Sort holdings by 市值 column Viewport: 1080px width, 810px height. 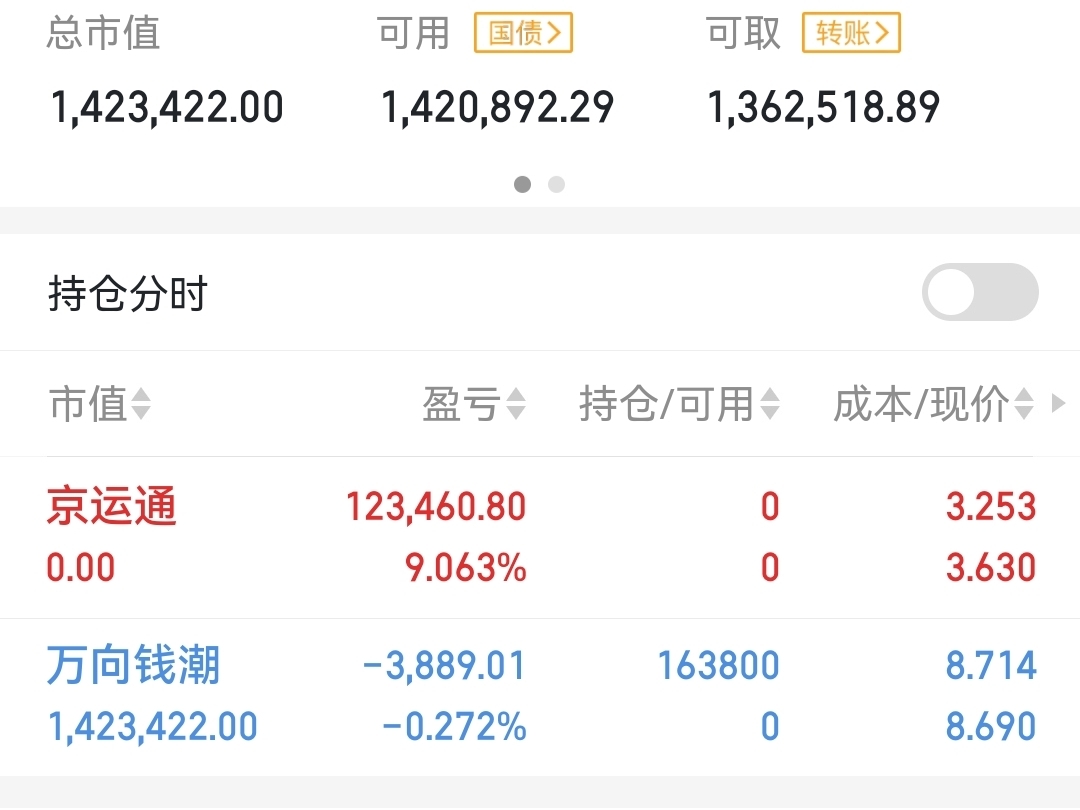pyautogui.click(x=100, y=404)
